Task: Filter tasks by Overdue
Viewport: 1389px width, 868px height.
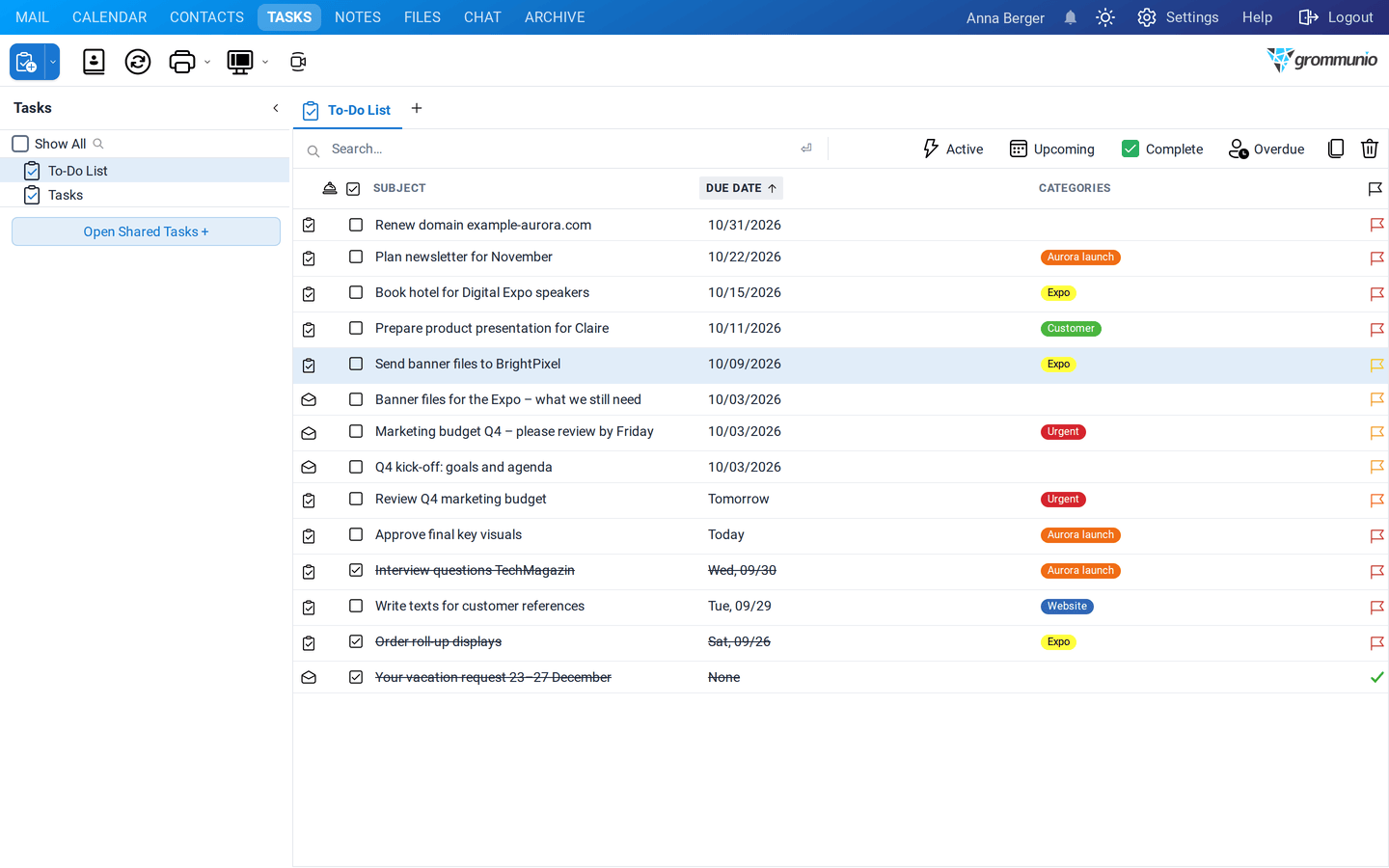Action: pos(1266,149)
